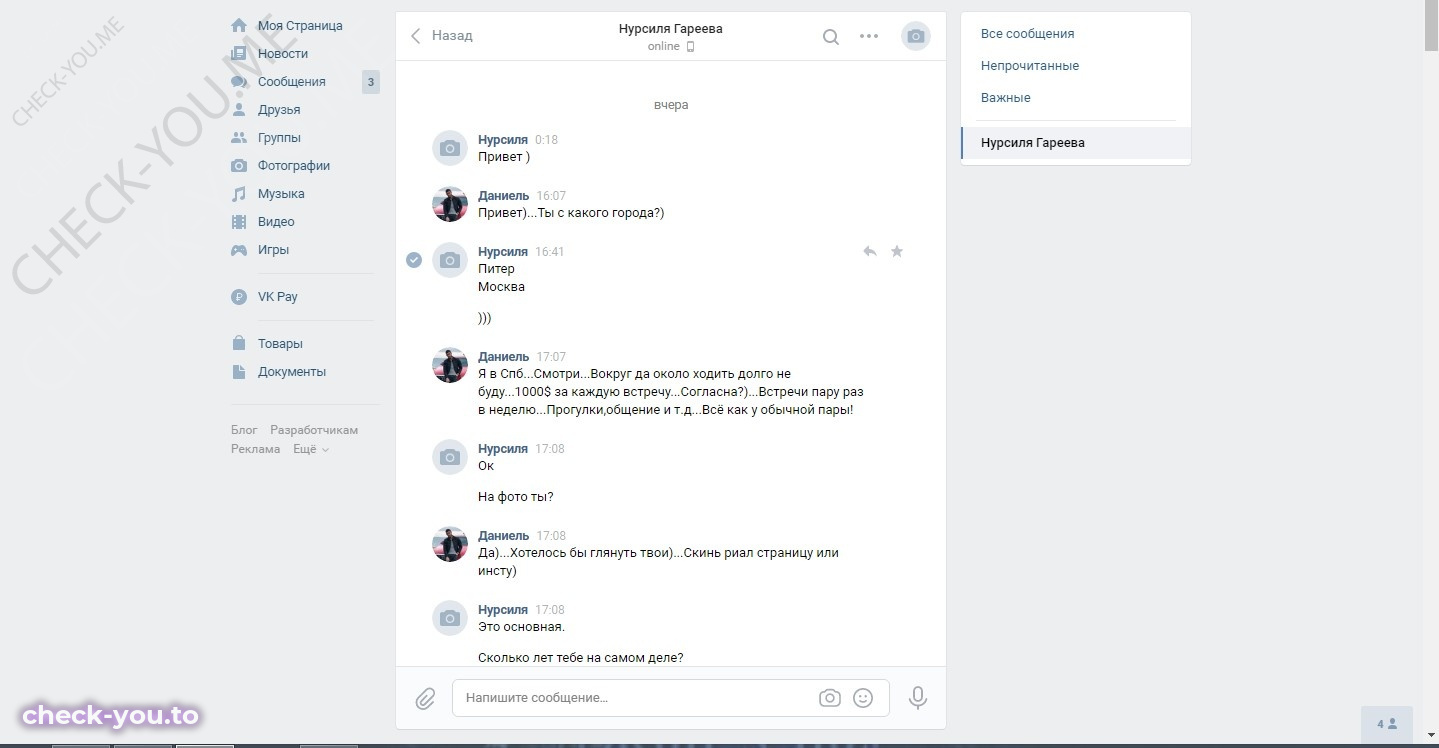
Task: Search within this conversation
Action: (830, 37)
